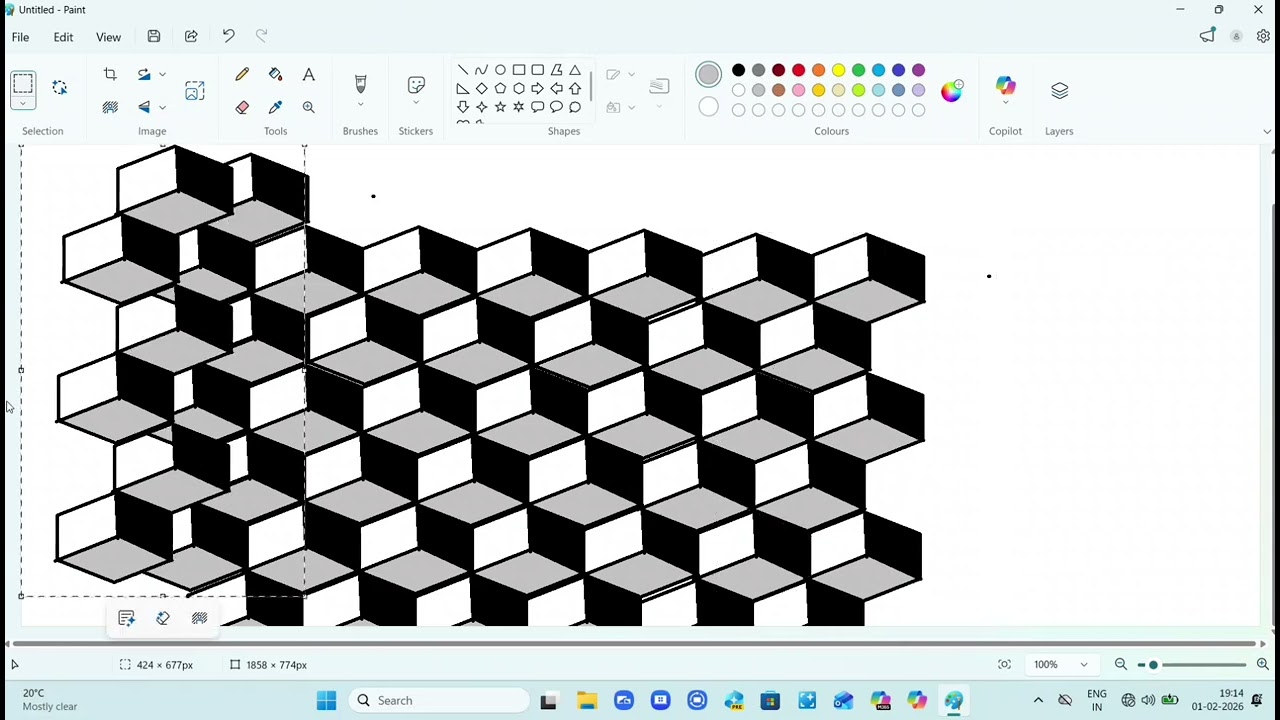Click the taskbar Search box
Viewport: 1280px width, 720px height.
click(x=439, y=700)
